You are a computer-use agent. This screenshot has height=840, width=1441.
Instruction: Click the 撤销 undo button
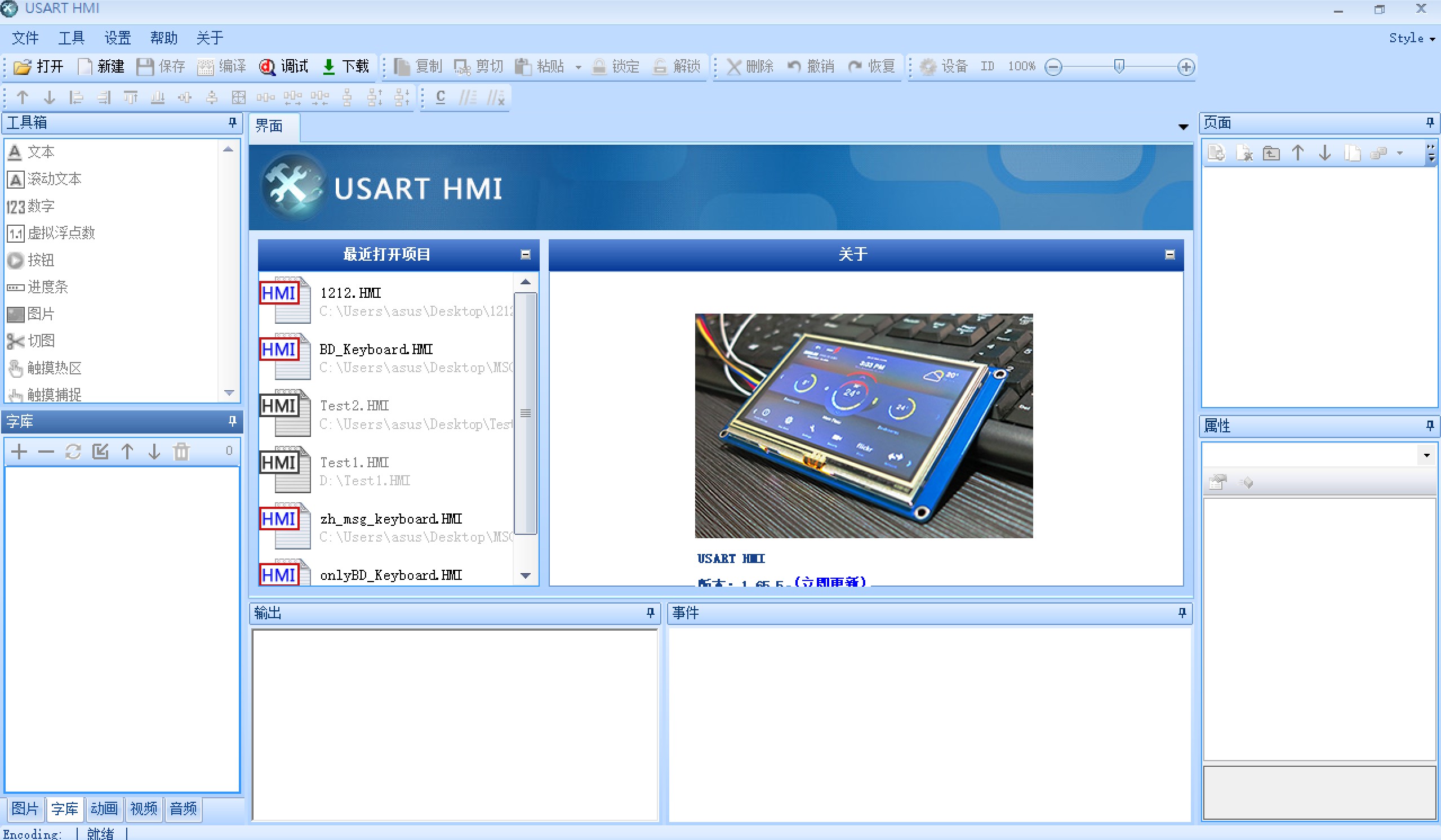(x=810, y=66)
